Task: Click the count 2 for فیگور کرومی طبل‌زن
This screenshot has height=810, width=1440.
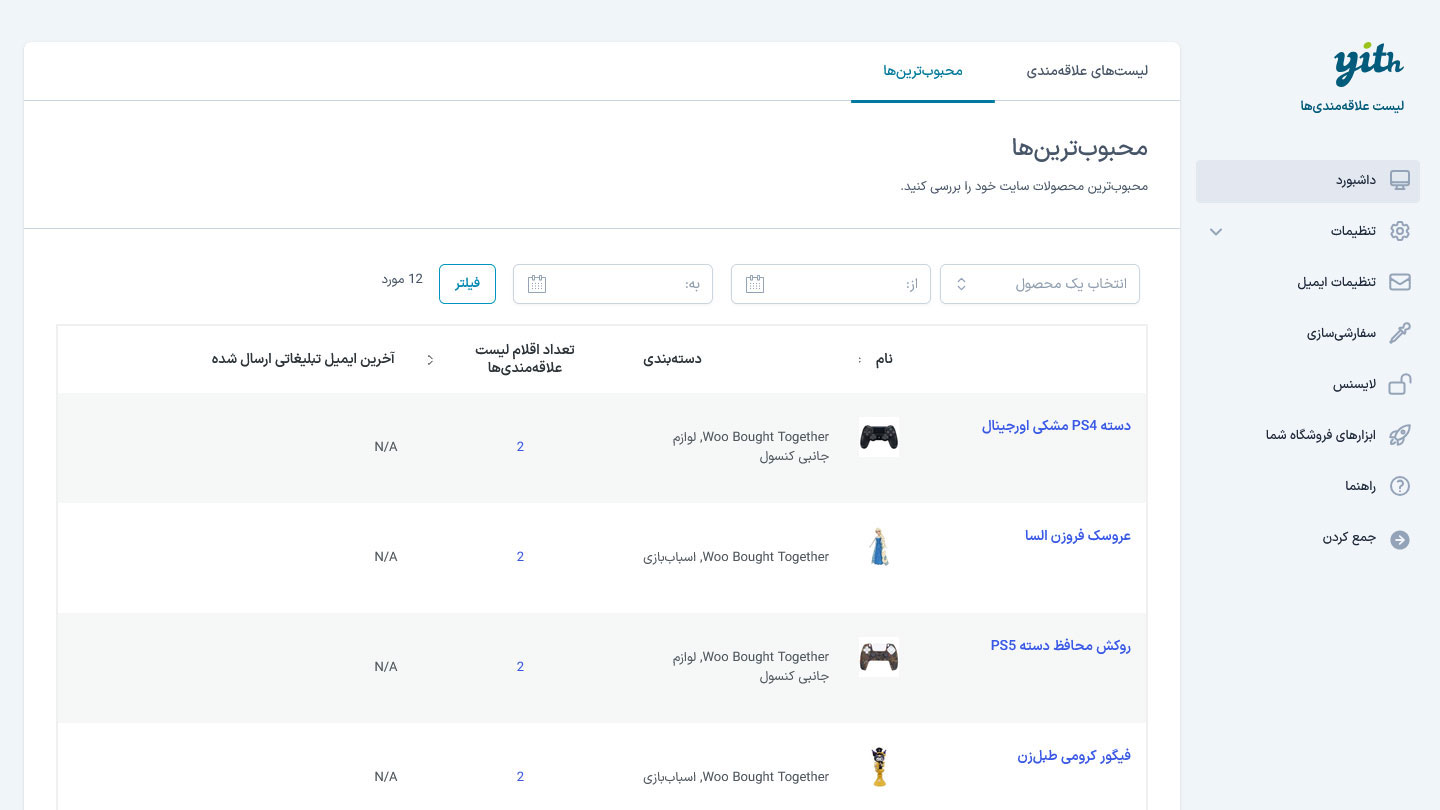Action: [520, 777]
